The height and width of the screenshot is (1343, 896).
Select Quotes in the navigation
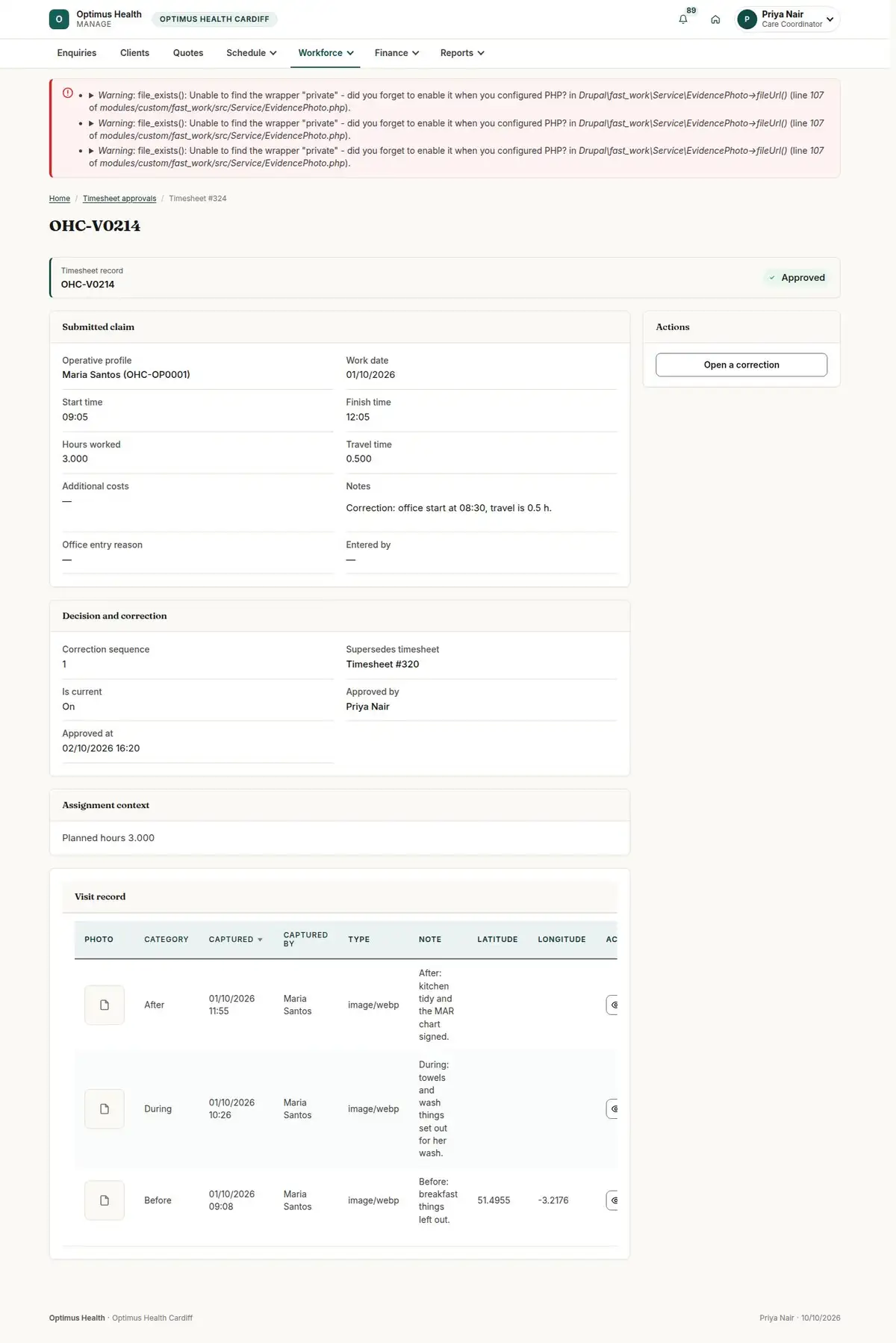point(188,53)
